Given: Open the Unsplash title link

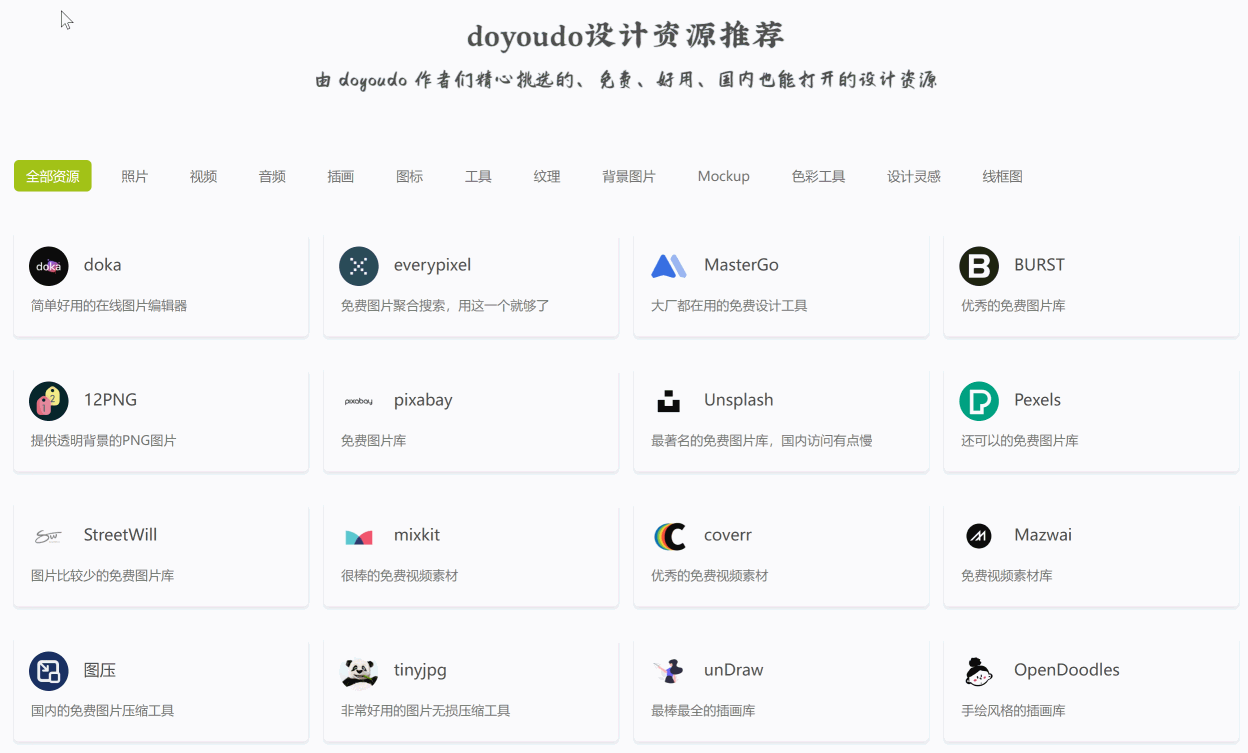Looking at the screenshot, I should pos(739,400).
